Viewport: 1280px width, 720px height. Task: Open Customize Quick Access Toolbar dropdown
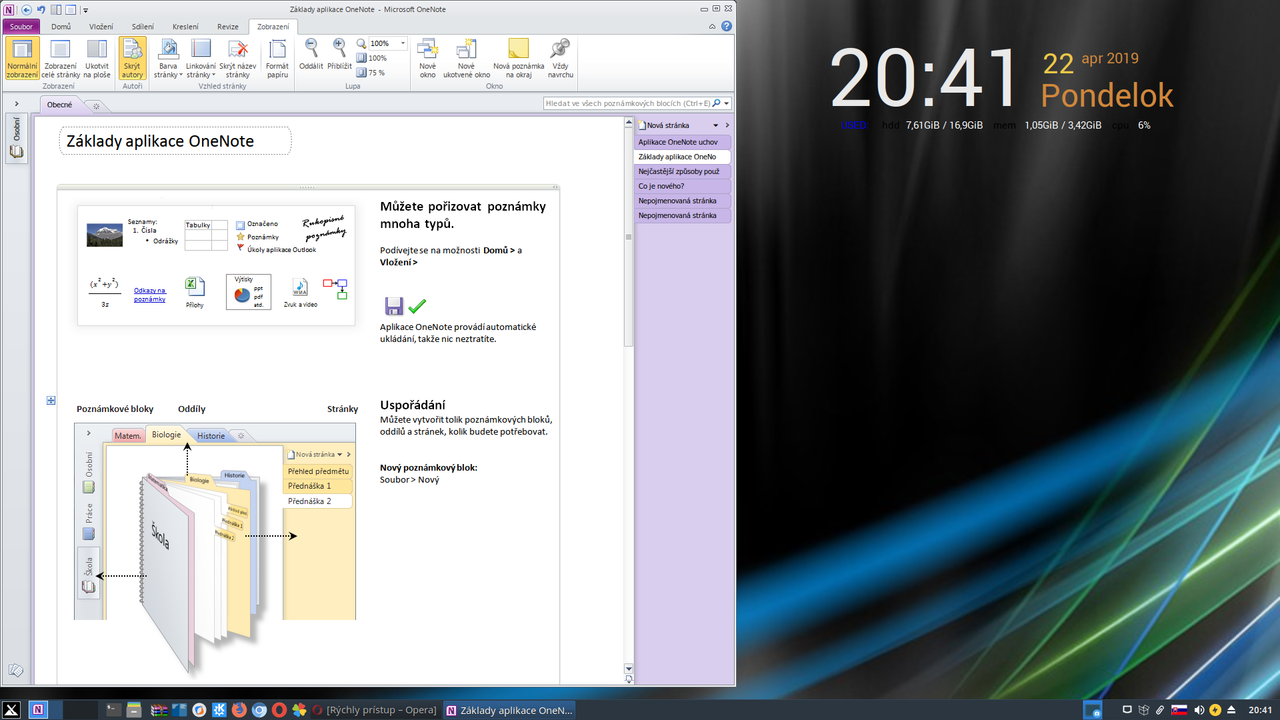pos(85,10)
